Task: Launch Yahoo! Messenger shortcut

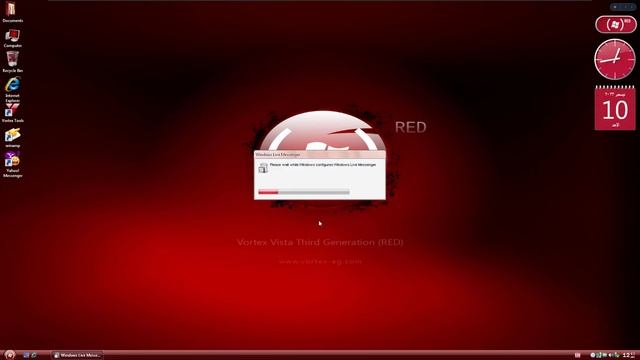Action: pos(12,164)
